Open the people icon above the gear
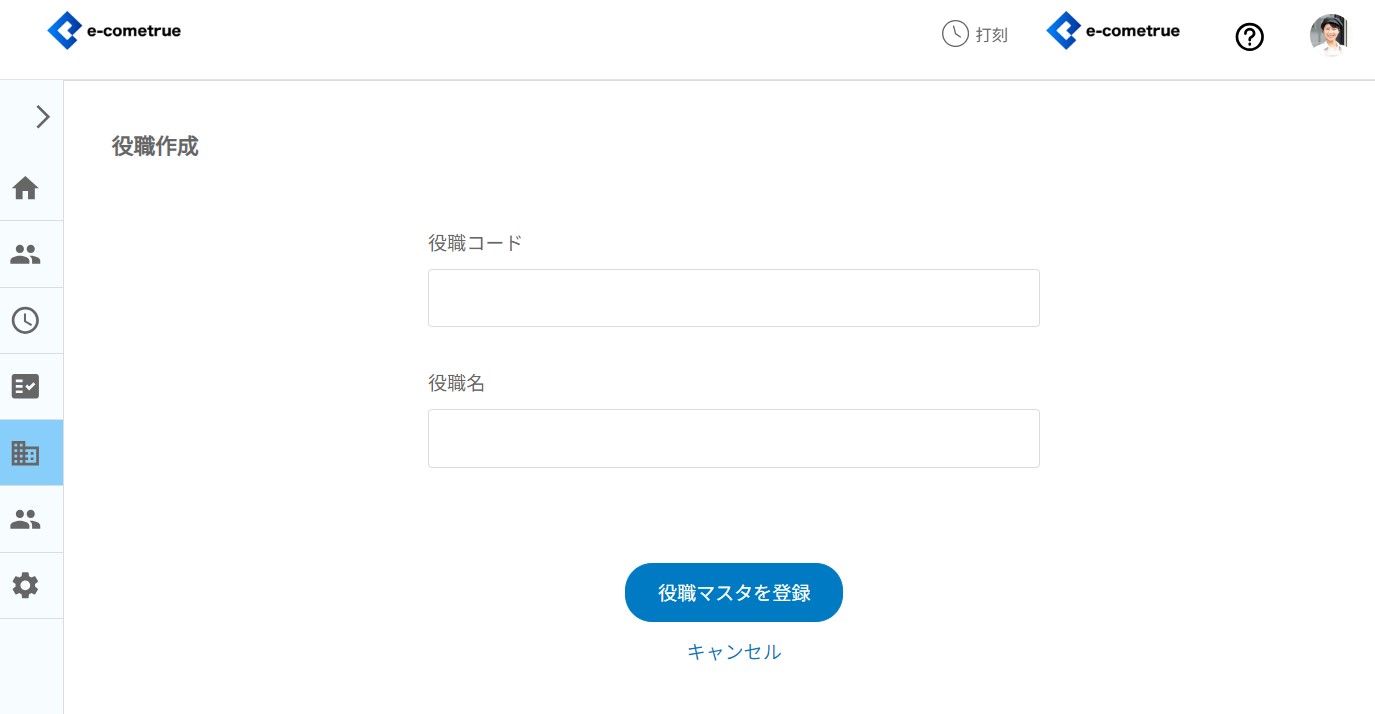The height and width of the screenshot is (714, 1375). [x=25, y=519]
